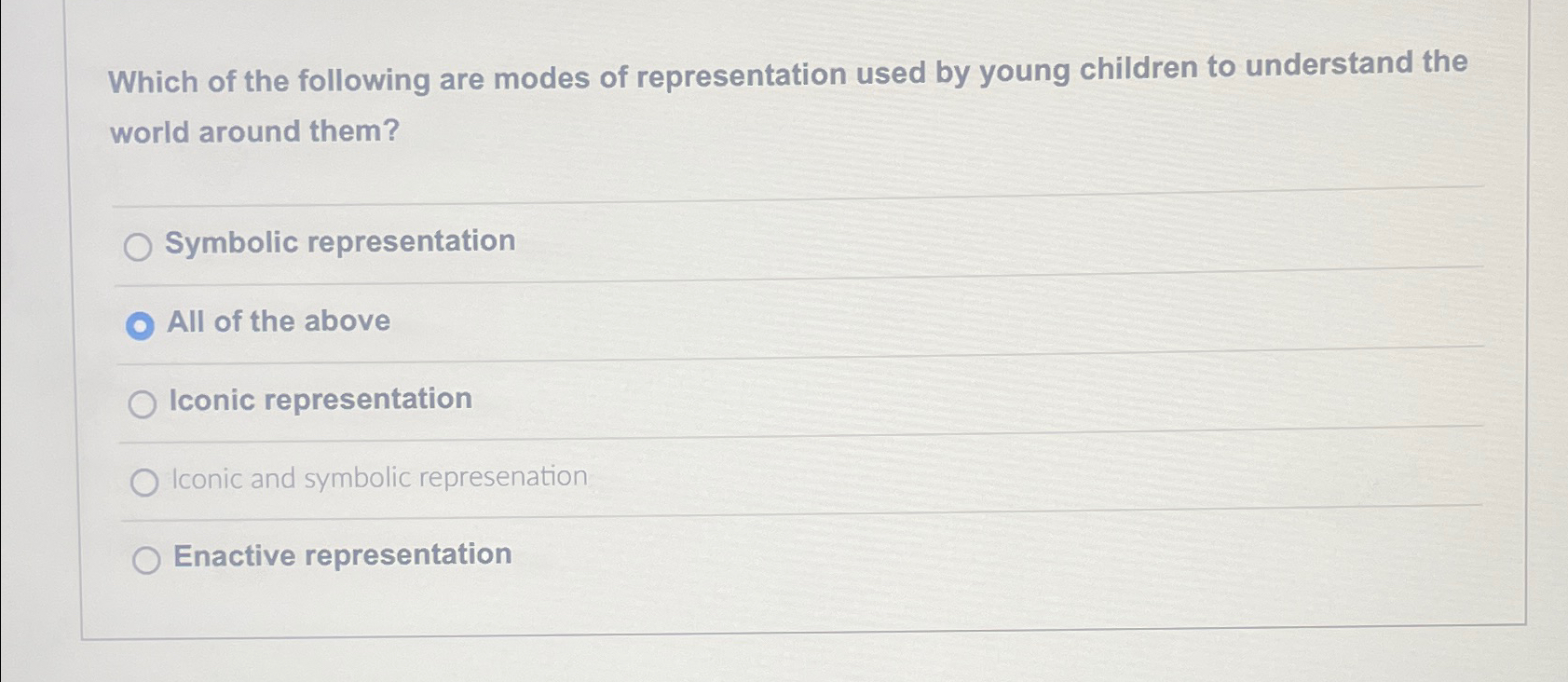Click the third answer row area
Screen dimensions: 1568x682
click(652, 402)
